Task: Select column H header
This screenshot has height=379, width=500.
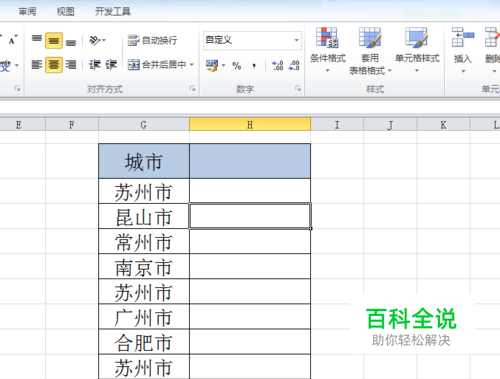Action: coord(250,125)
